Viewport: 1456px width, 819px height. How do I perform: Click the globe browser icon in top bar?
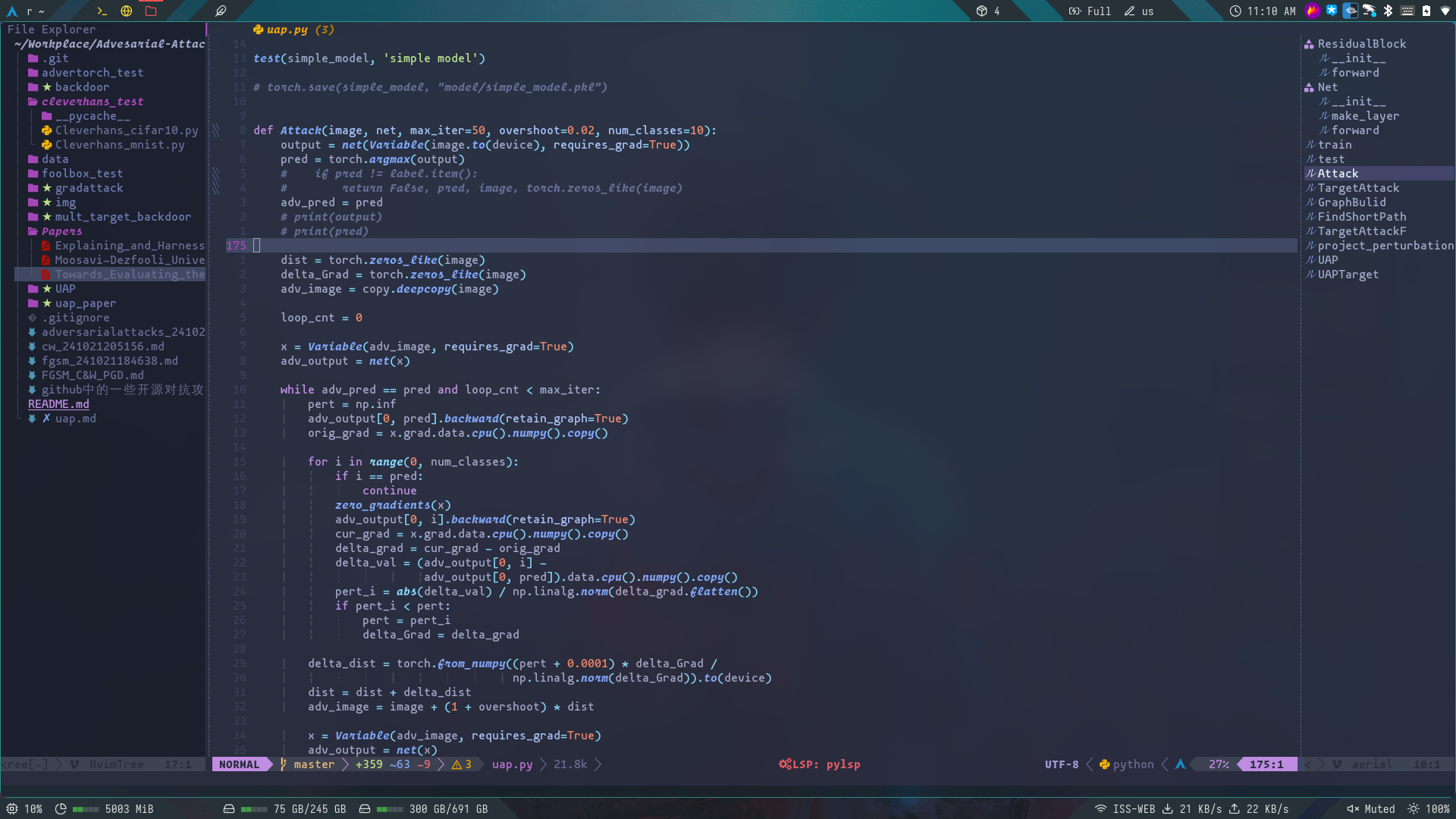[127, 11]
